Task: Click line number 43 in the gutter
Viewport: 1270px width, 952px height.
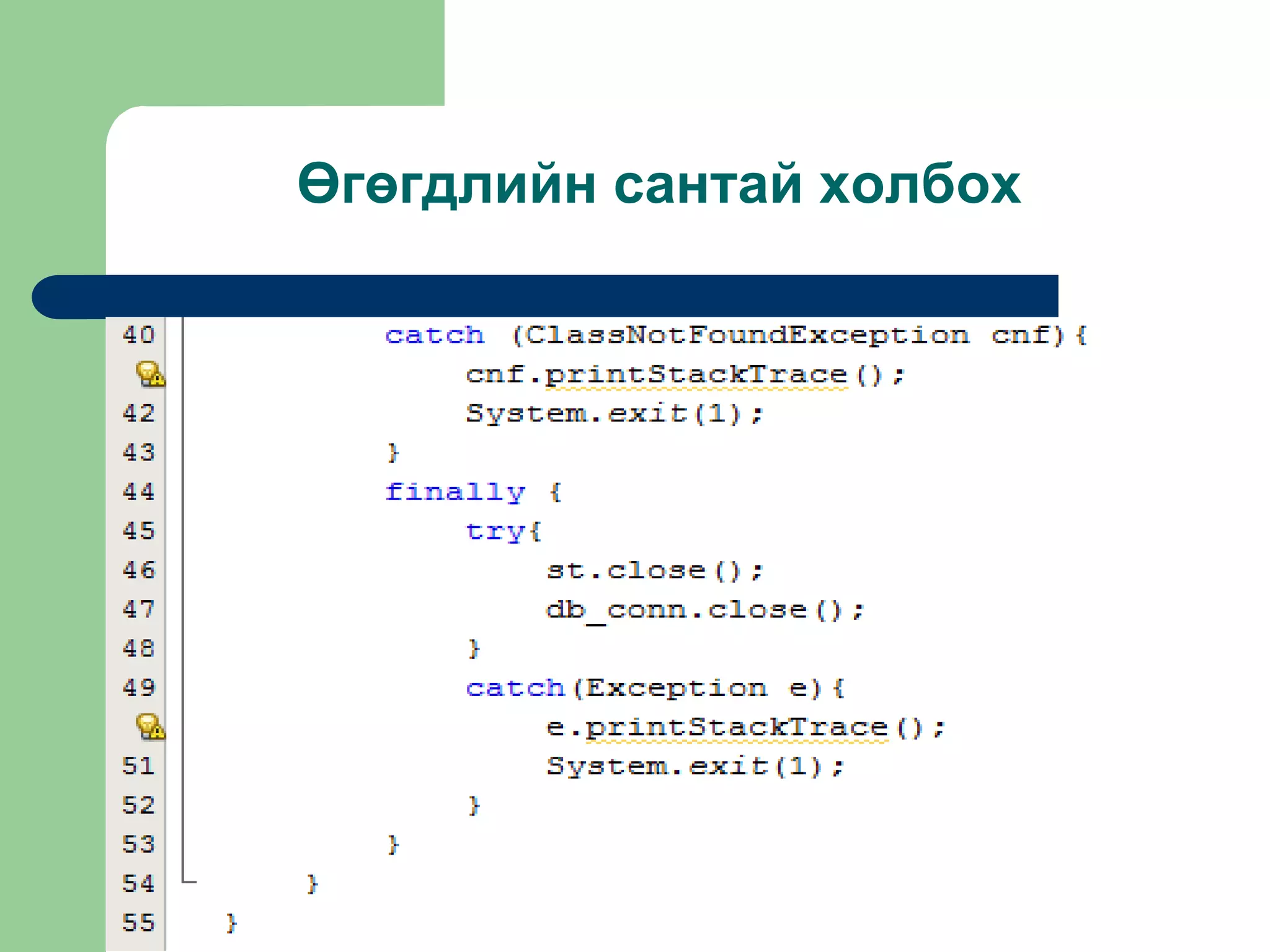Action: click(138, 452)
